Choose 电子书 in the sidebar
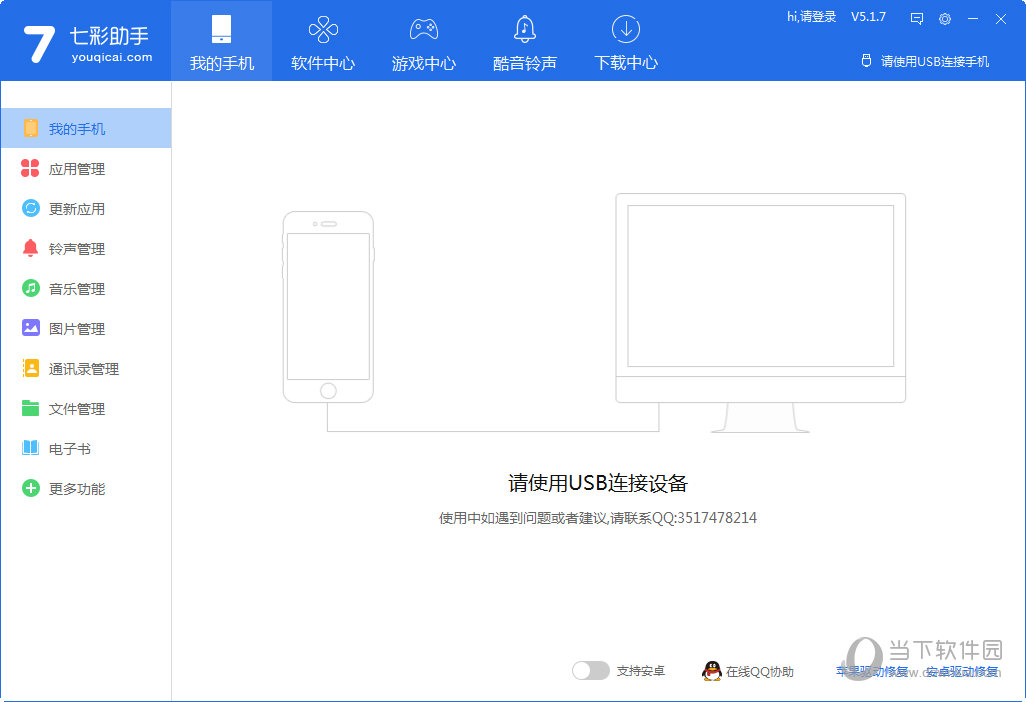1026x702 pixels. click(86, 449)
